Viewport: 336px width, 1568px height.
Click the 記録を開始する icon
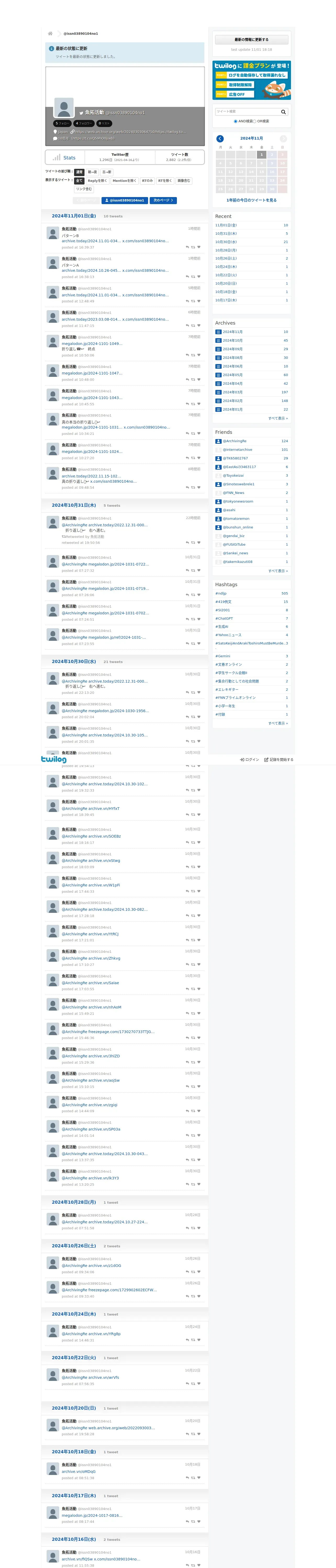[x=266, y=760]
